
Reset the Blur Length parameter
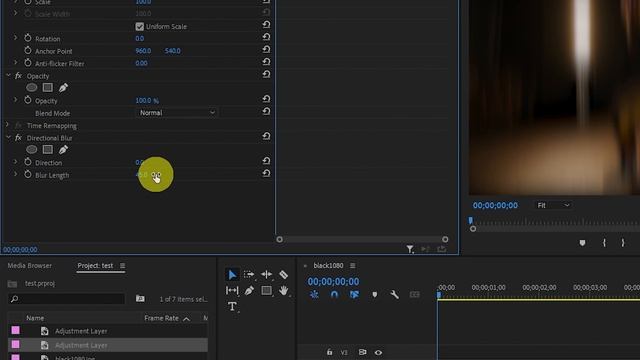(266, 173)
